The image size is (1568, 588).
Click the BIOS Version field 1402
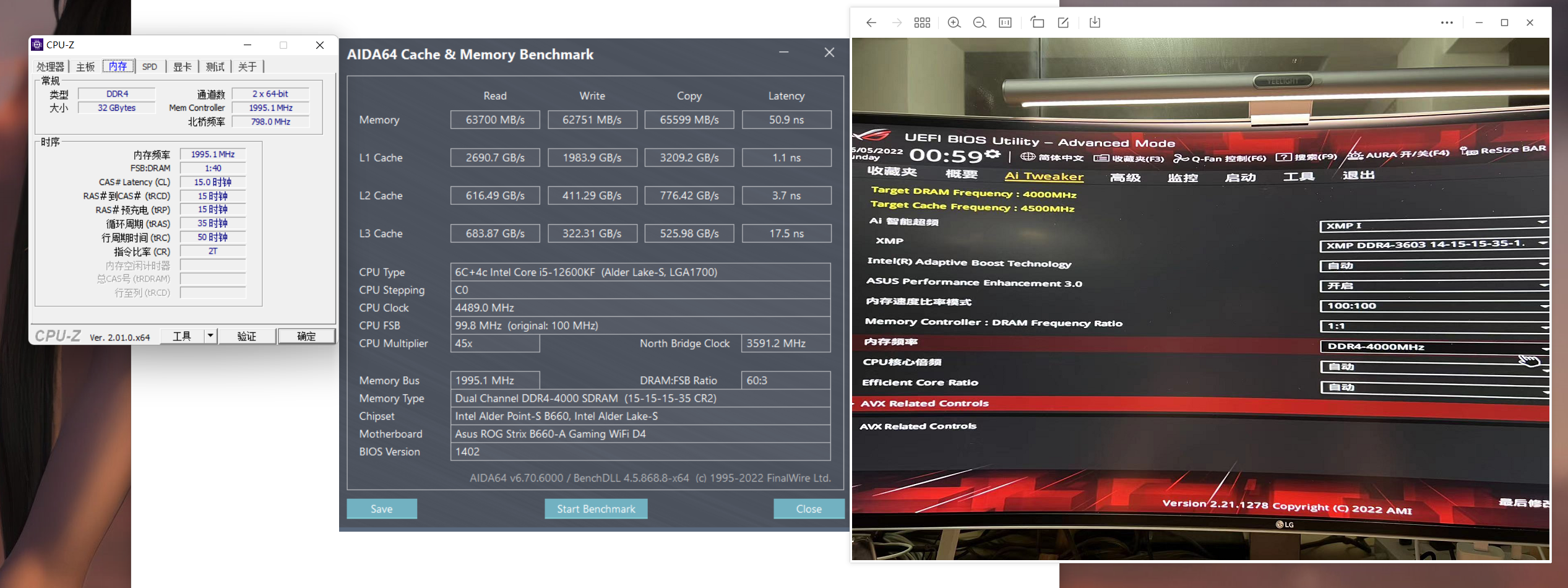pos(640,452)
